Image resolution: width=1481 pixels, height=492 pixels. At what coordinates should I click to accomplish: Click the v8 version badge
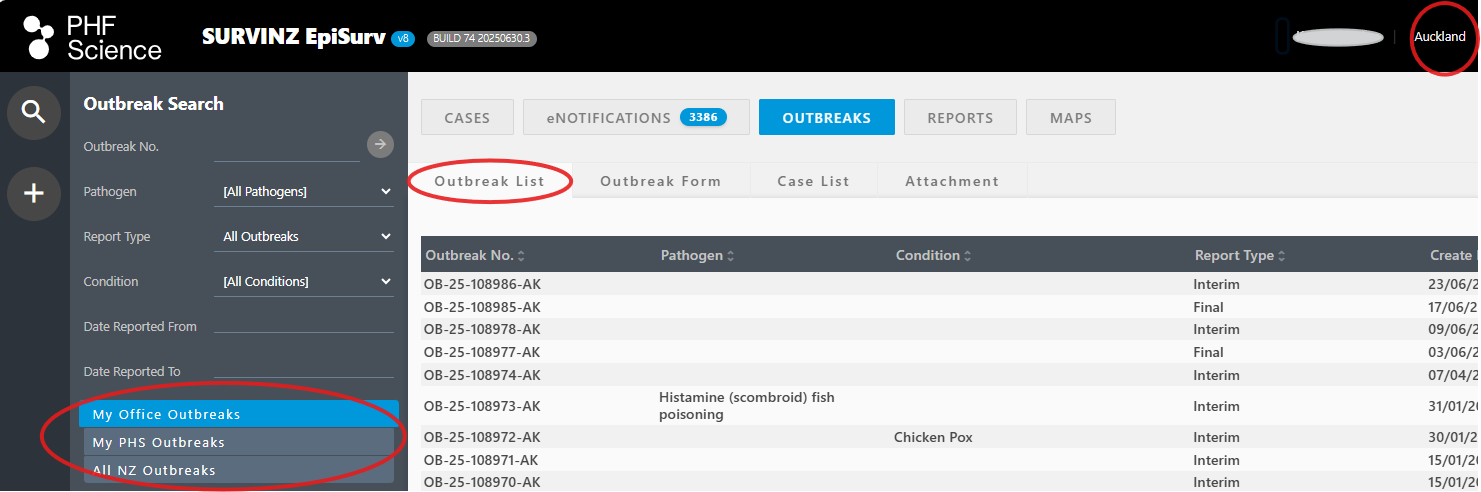(403, 38)
